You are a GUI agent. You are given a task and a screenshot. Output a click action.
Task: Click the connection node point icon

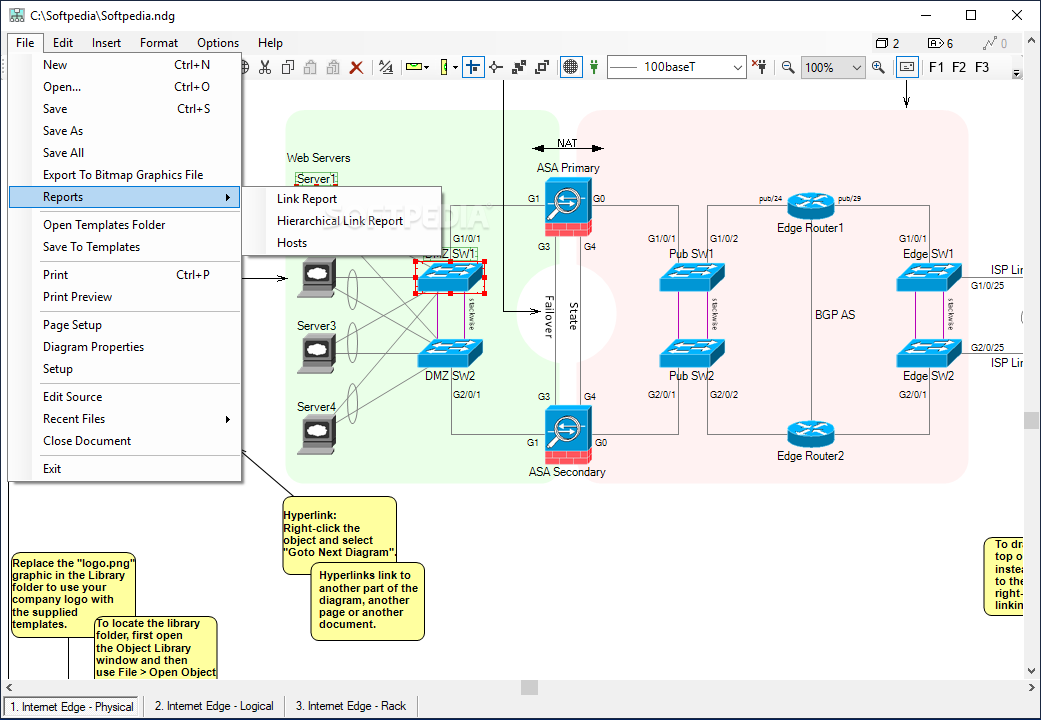[x=496, y=67]
